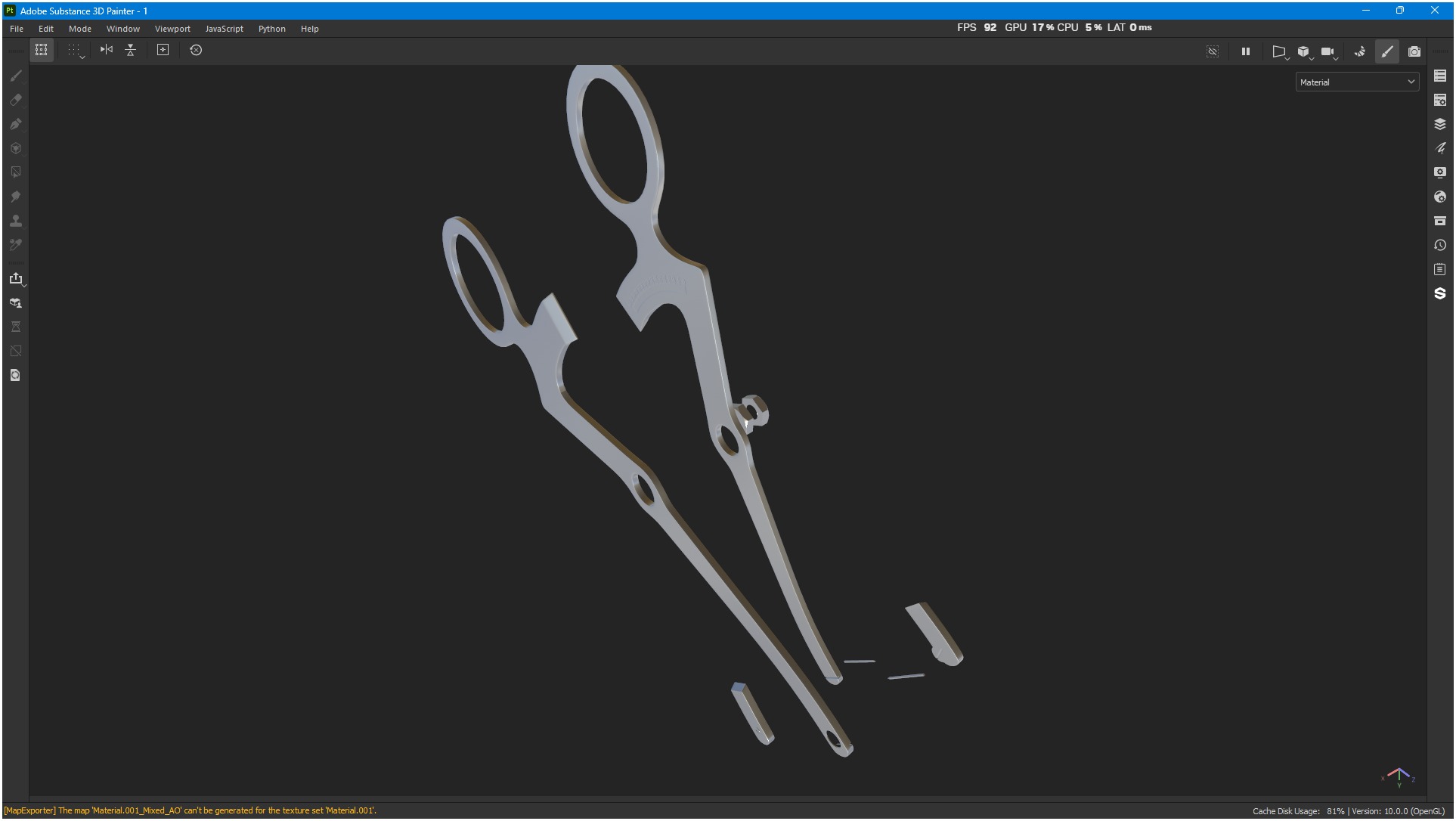Open the JavaScript menu

click(225, 29)
